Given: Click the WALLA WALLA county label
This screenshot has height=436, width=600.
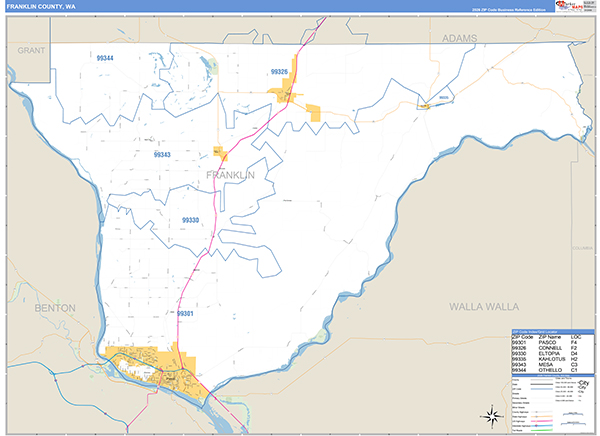Looking at the screenshot, I should point(484,307).
